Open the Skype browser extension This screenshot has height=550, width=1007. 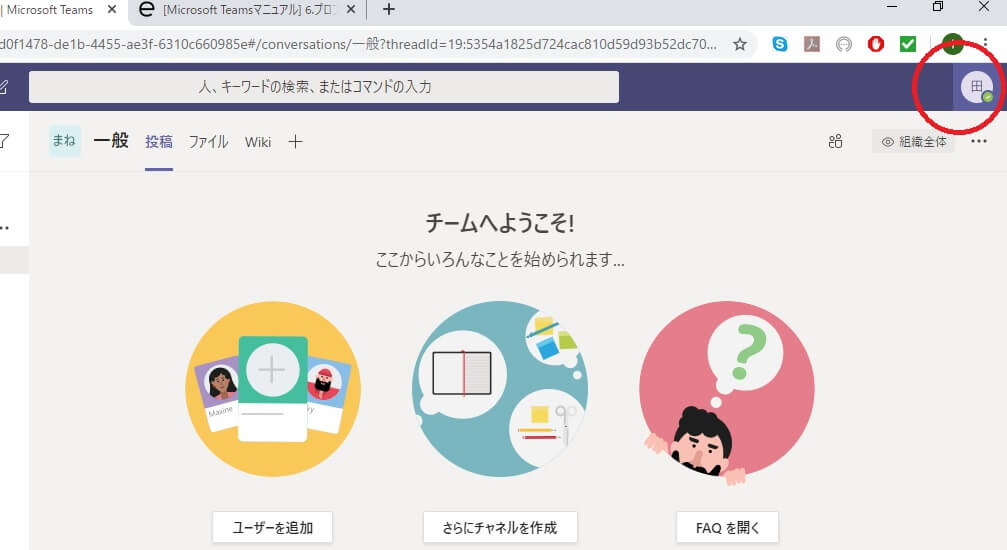pos(779,44)
